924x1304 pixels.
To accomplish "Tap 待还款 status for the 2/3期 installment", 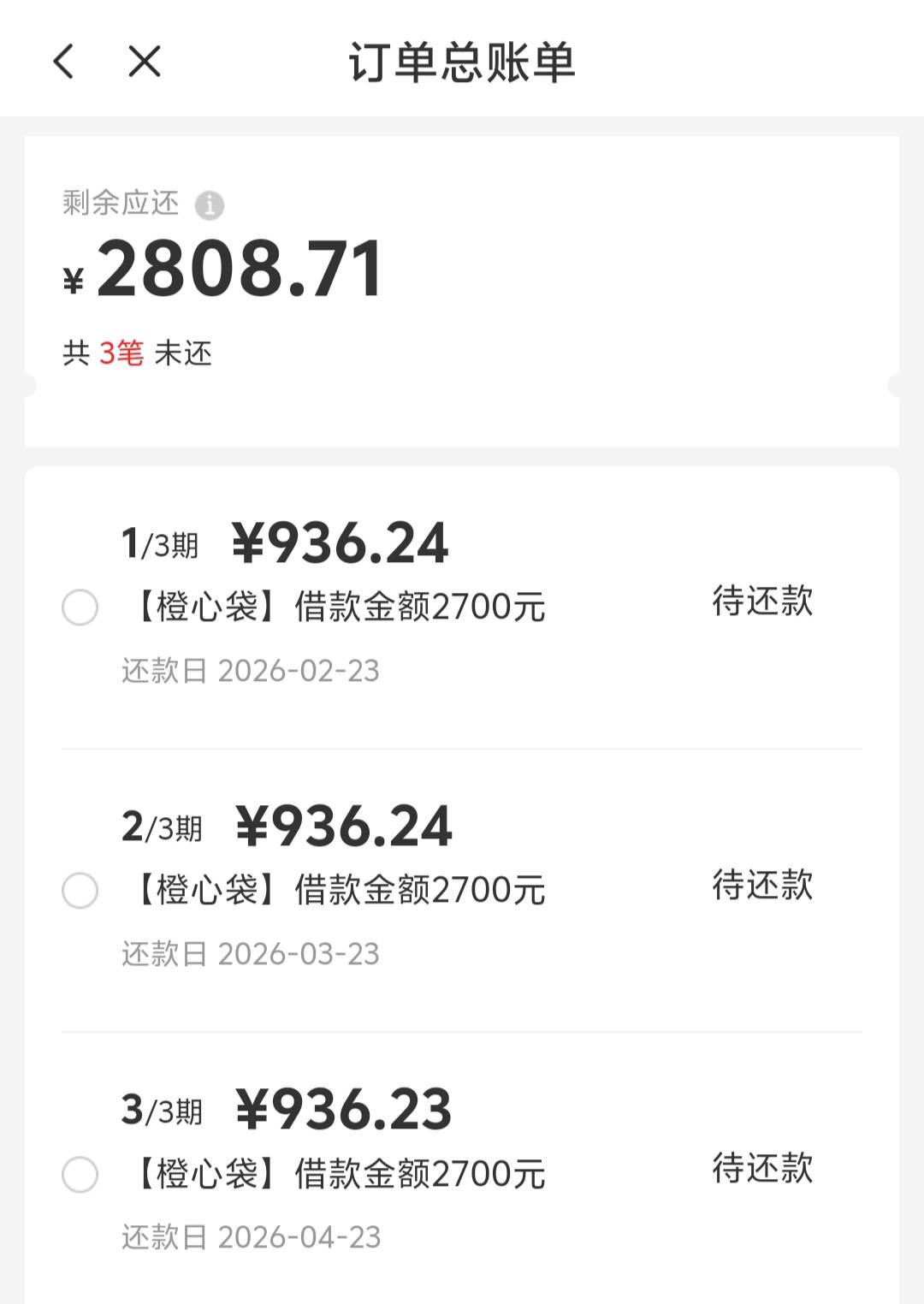I will [x=761, y=885].
